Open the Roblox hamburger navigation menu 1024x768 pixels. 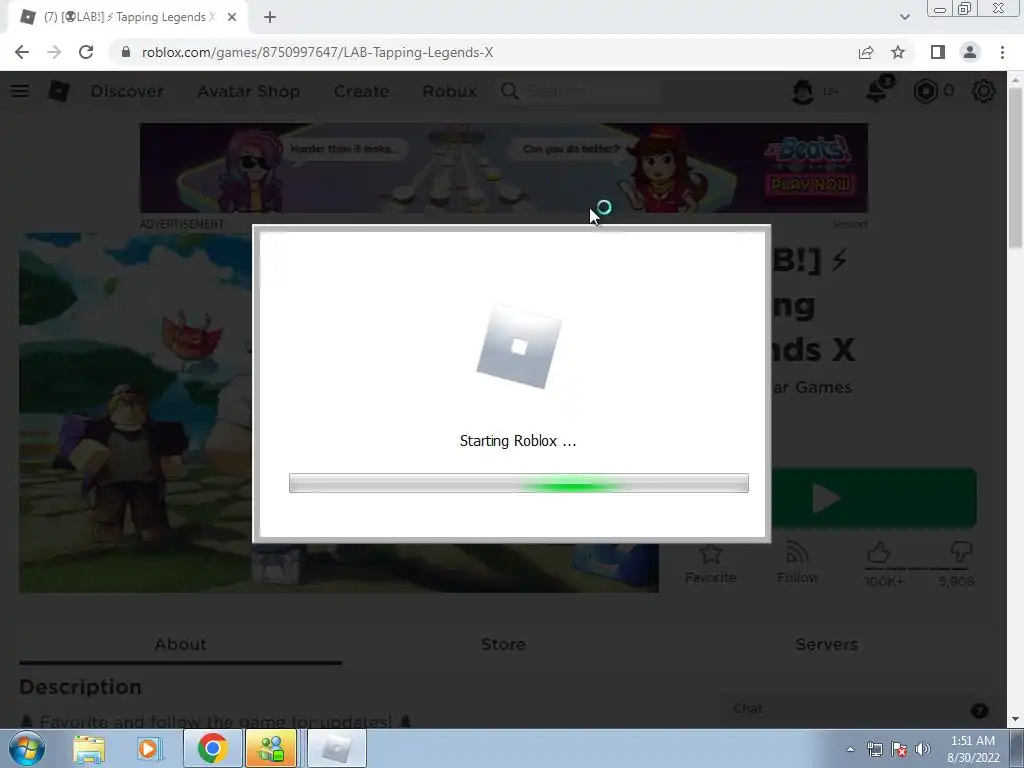[20, 91]
